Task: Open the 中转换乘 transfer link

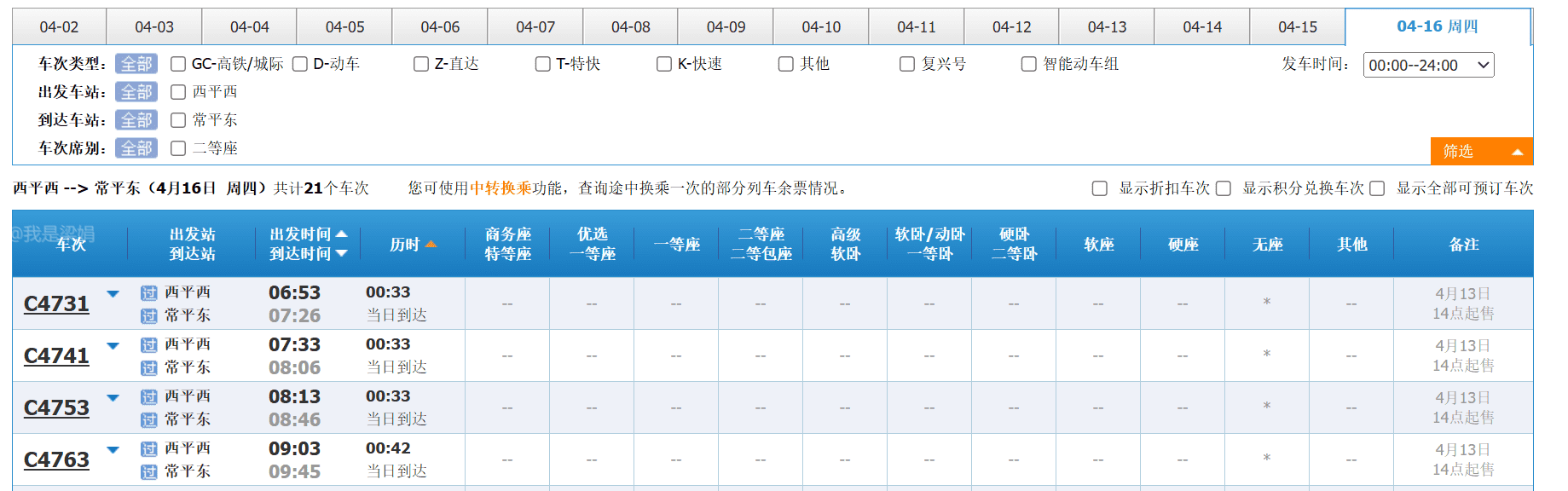Action: (x=500, y=188)
